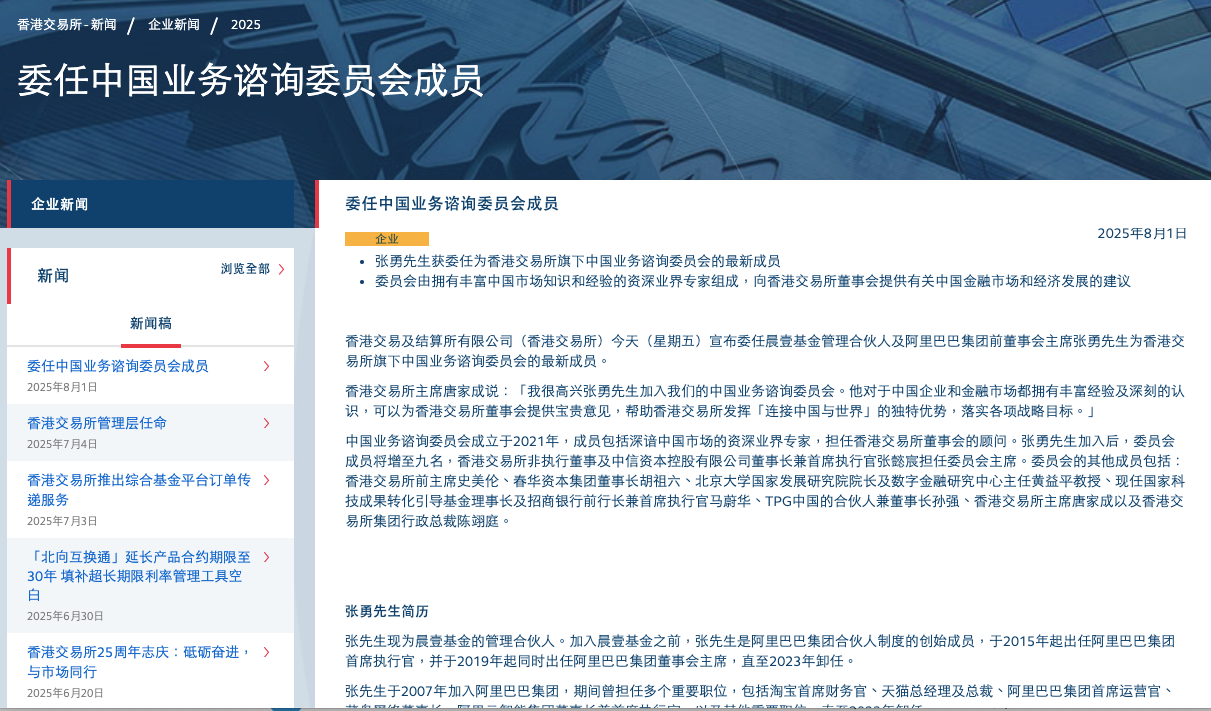
Task: Click arrow beside 25周年志庆 news item
Action: click(x=266, y=652)
